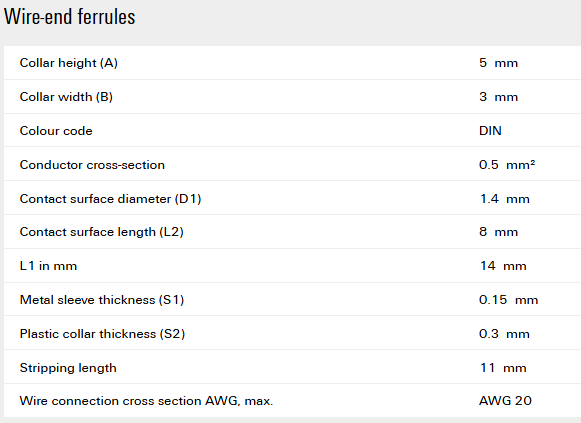Image resolution: width=581 pixels, height=423 pixels.
Task: Click the AWG 20 value
Action: point(505,401)
